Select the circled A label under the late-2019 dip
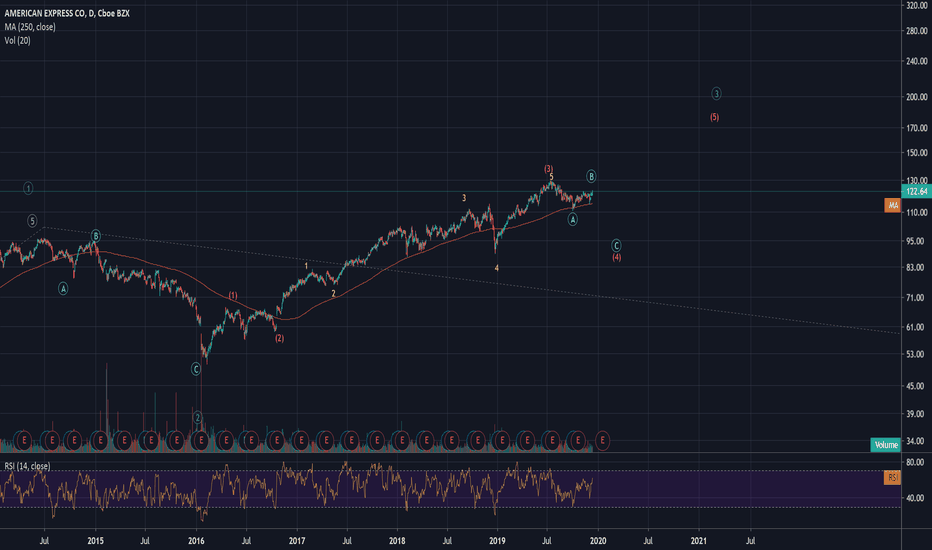Image resolution: width=932 pixels, height=550 pixels. pyautogui.click(x=572, y=219)
